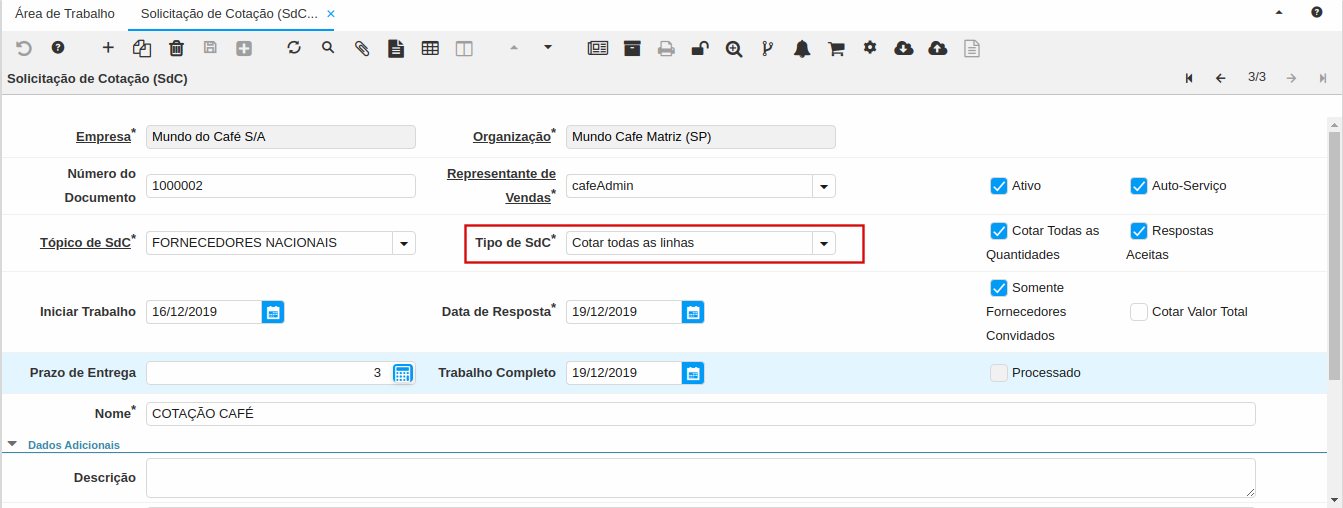Open Tópico de SdC dropdown arrow

pyautogui.click(x=404, y=242)
